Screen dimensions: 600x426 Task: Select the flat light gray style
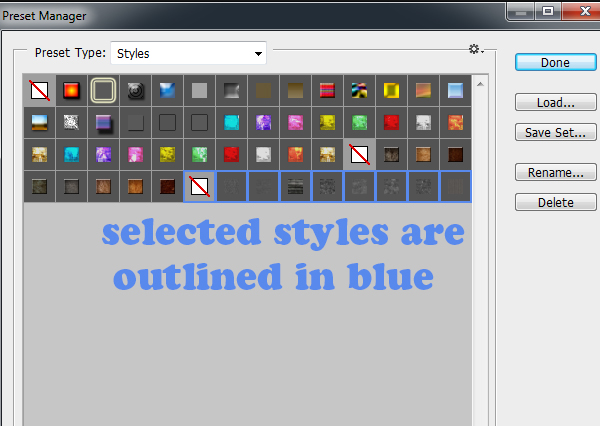coord(199,91)
